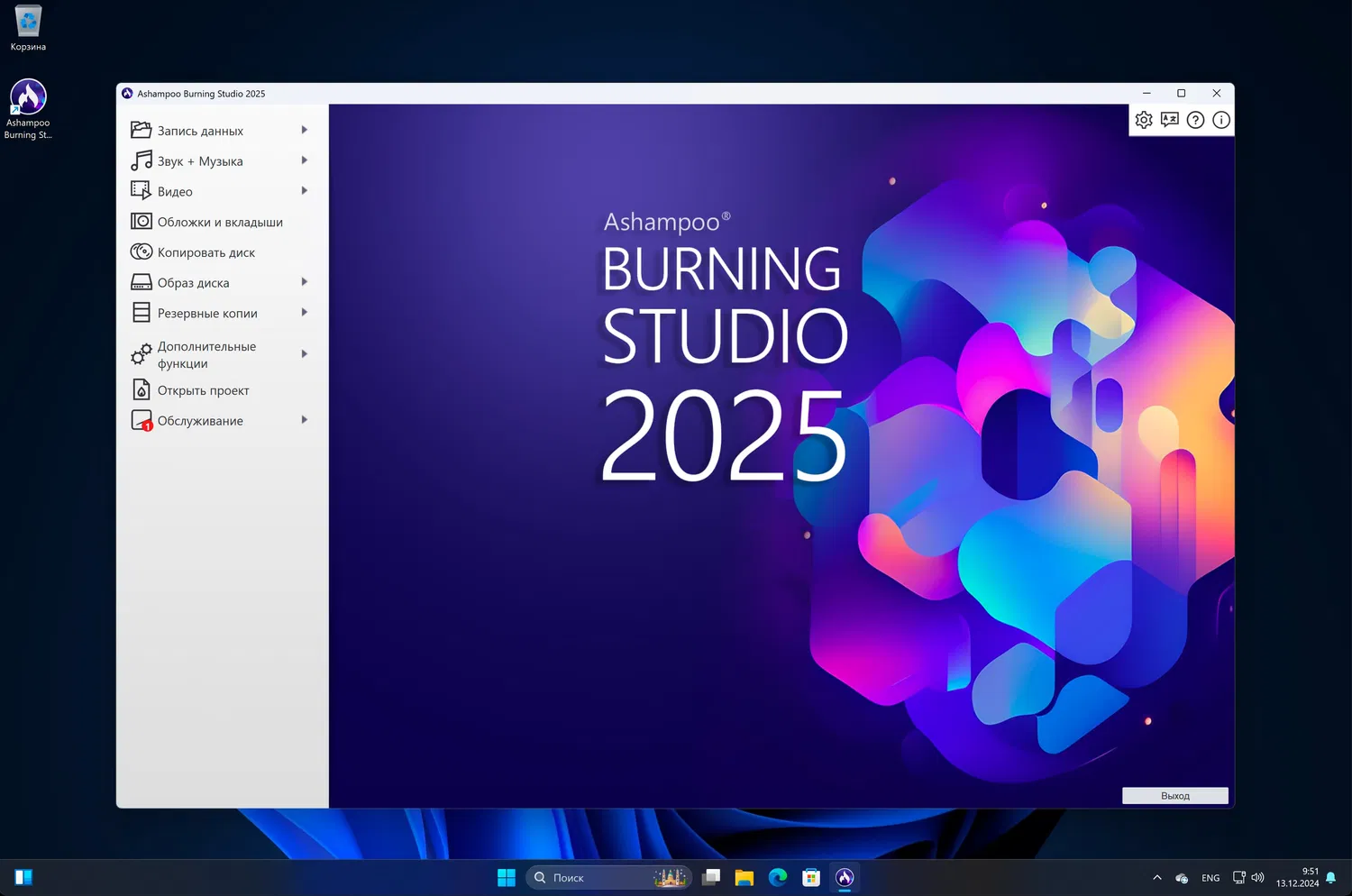Open the language selection speech-bubble icon
Viewport: 1352px width, 896px height.
click(1170, 120)
